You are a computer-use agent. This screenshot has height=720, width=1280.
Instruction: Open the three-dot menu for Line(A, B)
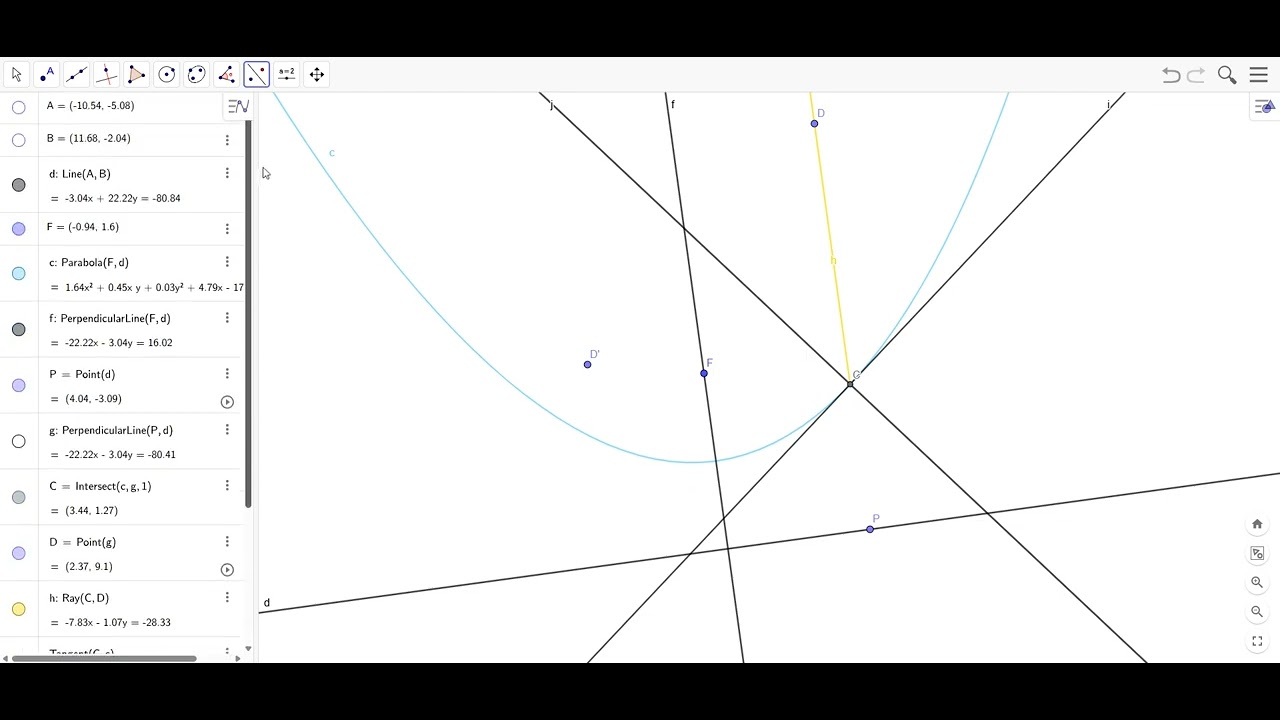227,173
